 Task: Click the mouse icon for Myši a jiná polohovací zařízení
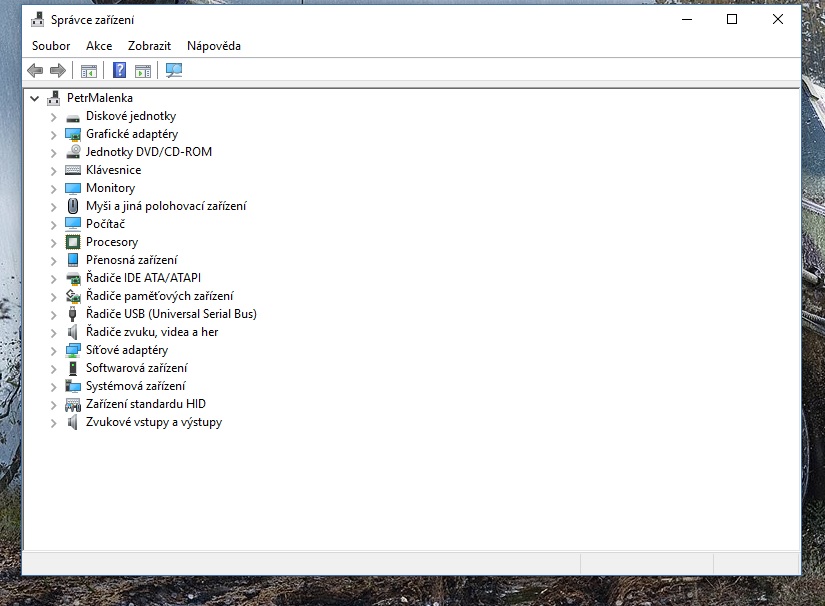point(73,206)
